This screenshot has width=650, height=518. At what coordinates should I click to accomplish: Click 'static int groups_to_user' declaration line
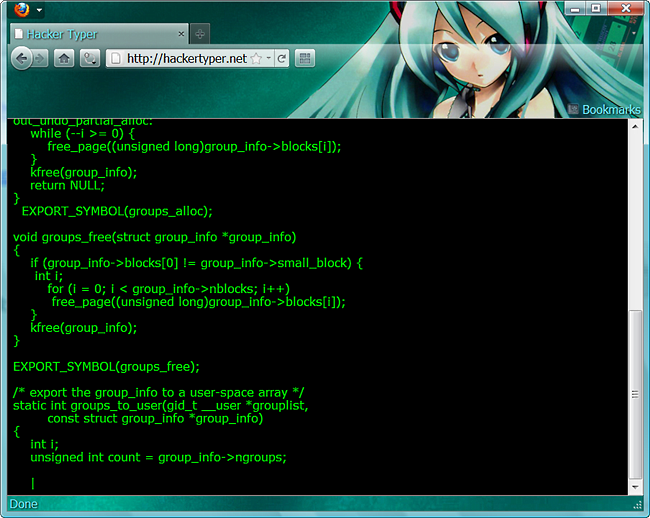[x=160, y=406]
